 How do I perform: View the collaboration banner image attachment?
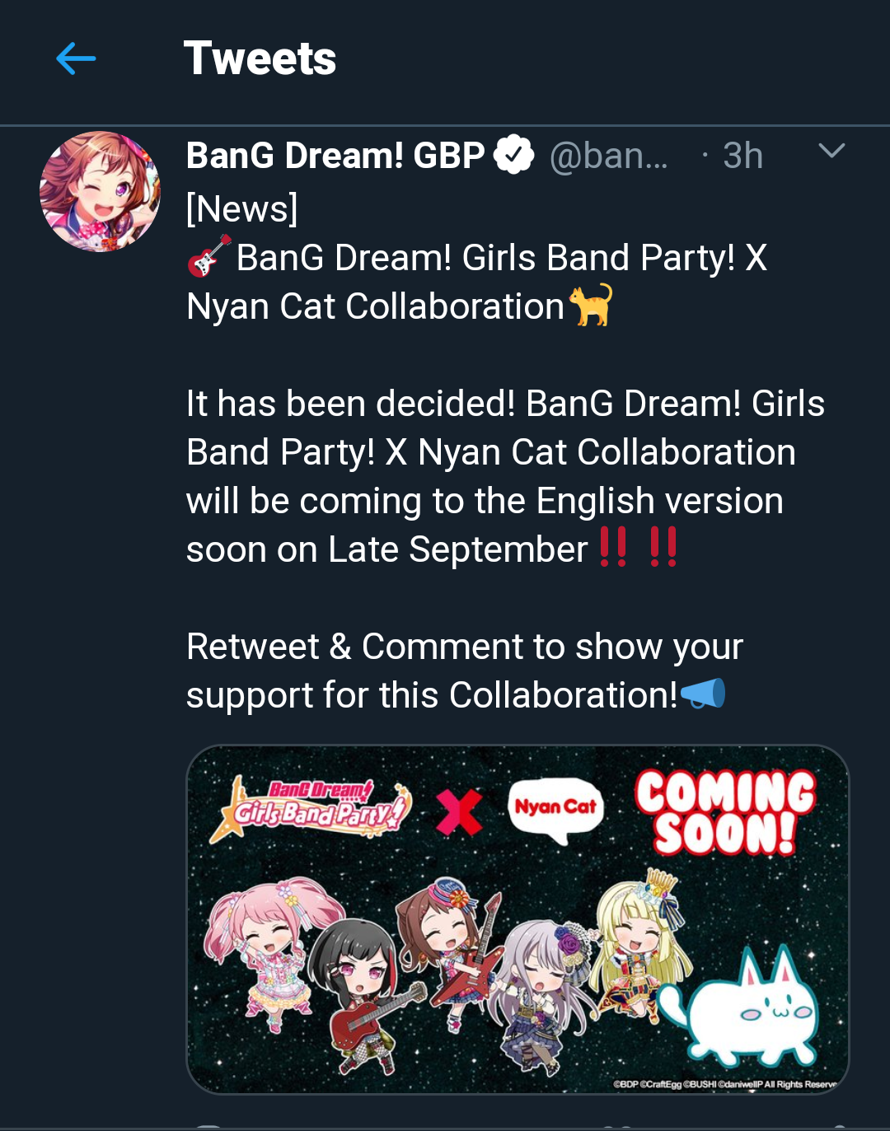[x=517, y=920]
